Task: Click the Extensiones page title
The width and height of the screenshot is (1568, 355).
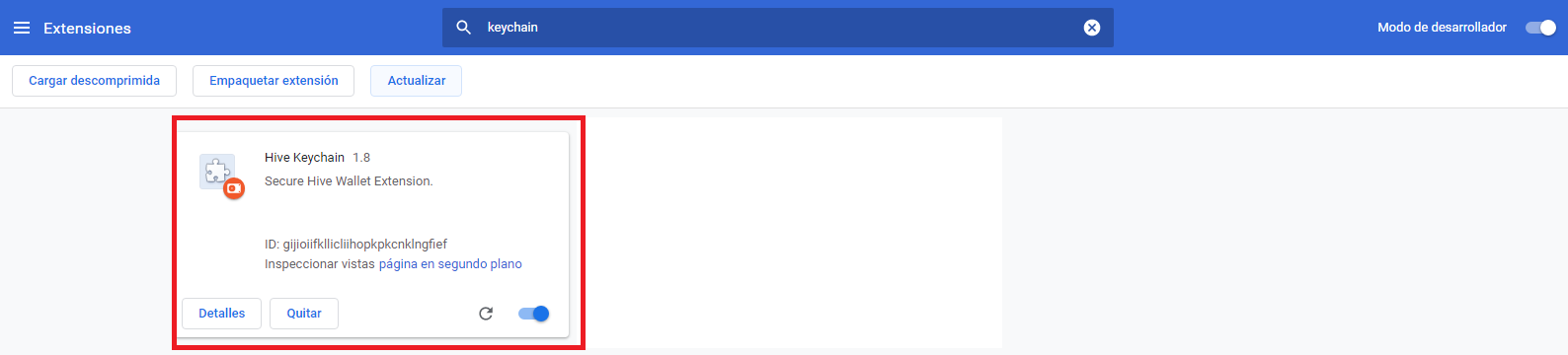Action: click(x=87, y=29)
